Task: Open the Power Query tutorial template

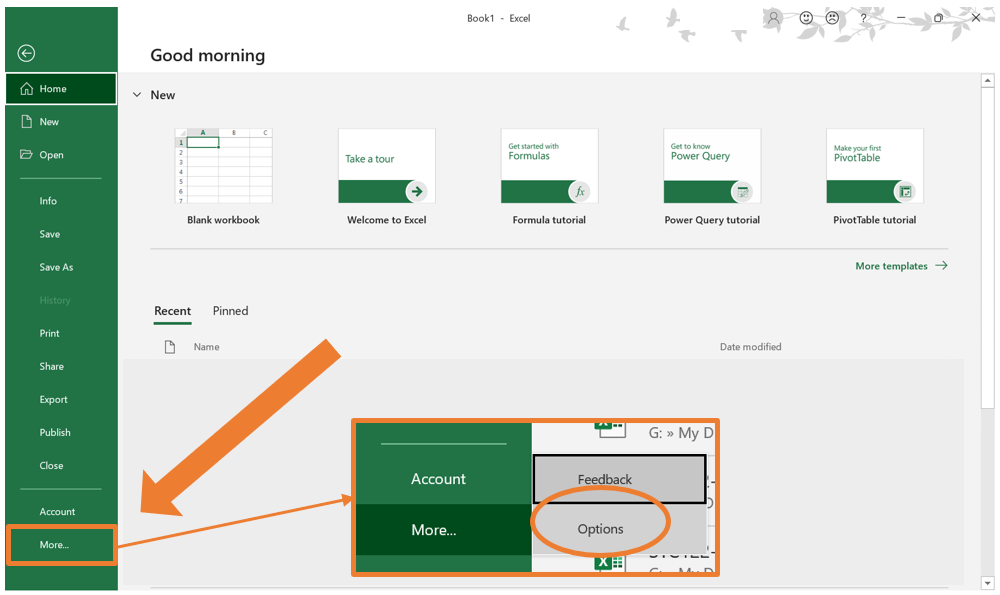Action: click(712, 166)
